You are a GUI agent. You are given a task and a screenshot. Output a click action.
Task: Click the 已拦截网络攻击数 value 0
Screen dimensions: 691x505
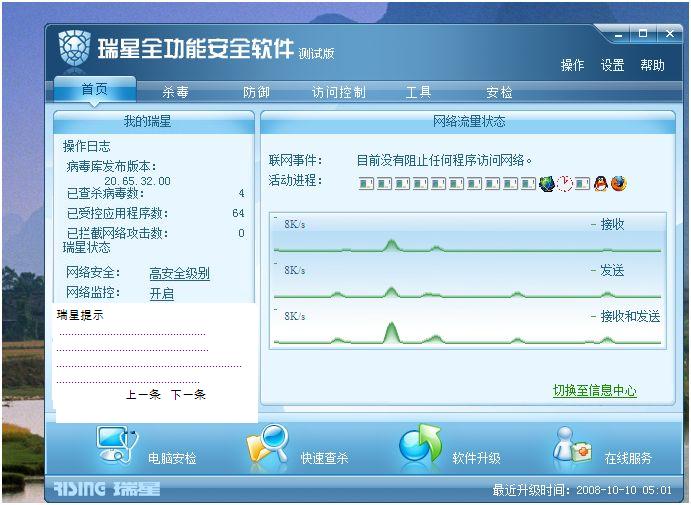tap(241, 233)
